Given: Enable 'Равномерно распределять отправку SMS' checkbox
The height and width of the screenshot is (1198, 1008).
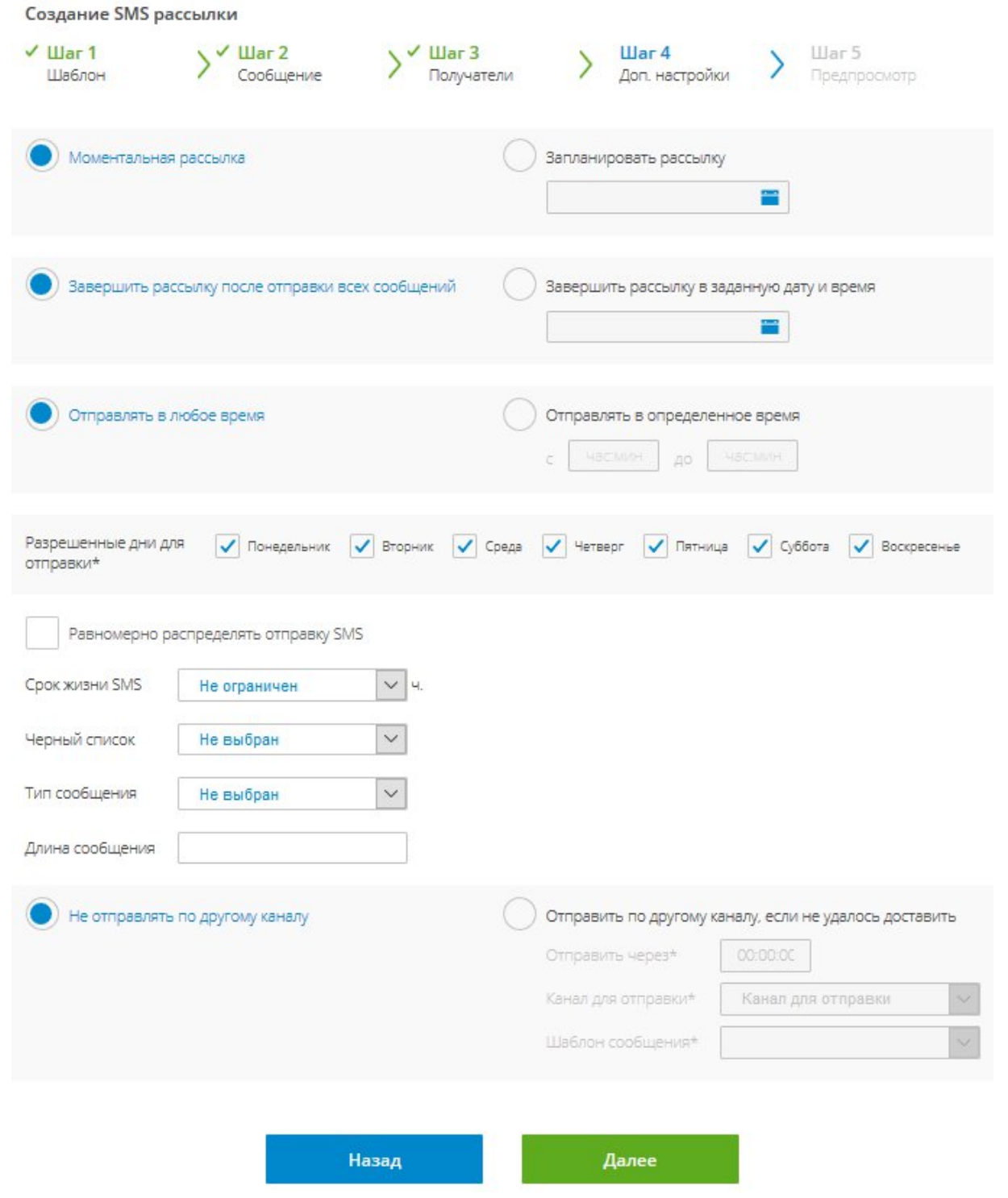Looking at the screenshot, I should (42, 633).
